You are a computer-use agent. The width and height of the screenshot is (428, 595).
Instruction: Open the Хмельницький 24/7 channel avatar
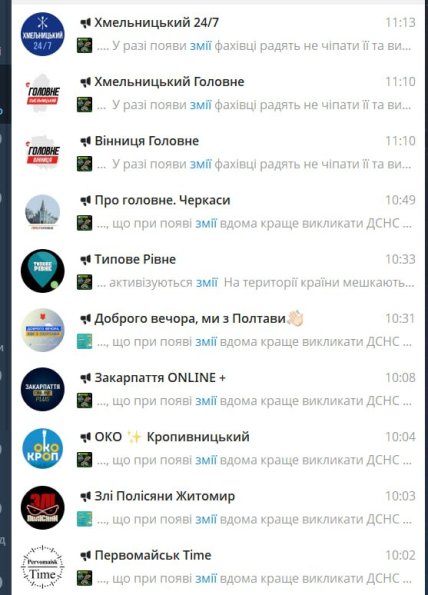click(42, 34)
